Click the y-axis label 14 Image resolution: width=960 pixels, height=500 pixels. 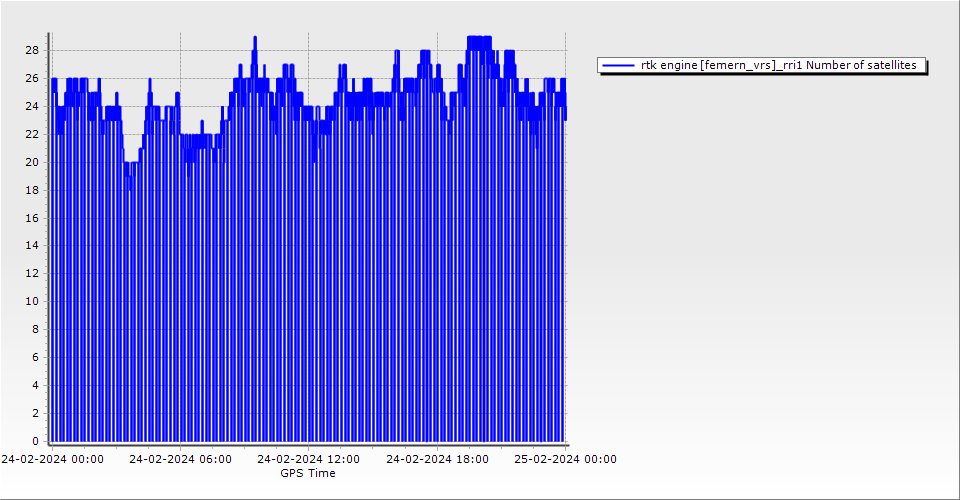click(32, 245)
